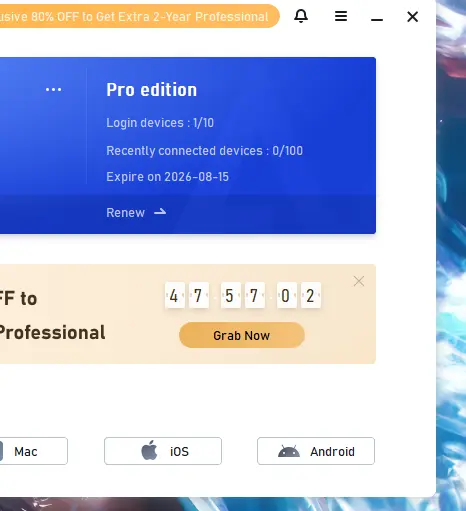466x511 pixels.
Task: Click the Android robot icon
Action: coord(289,451)
